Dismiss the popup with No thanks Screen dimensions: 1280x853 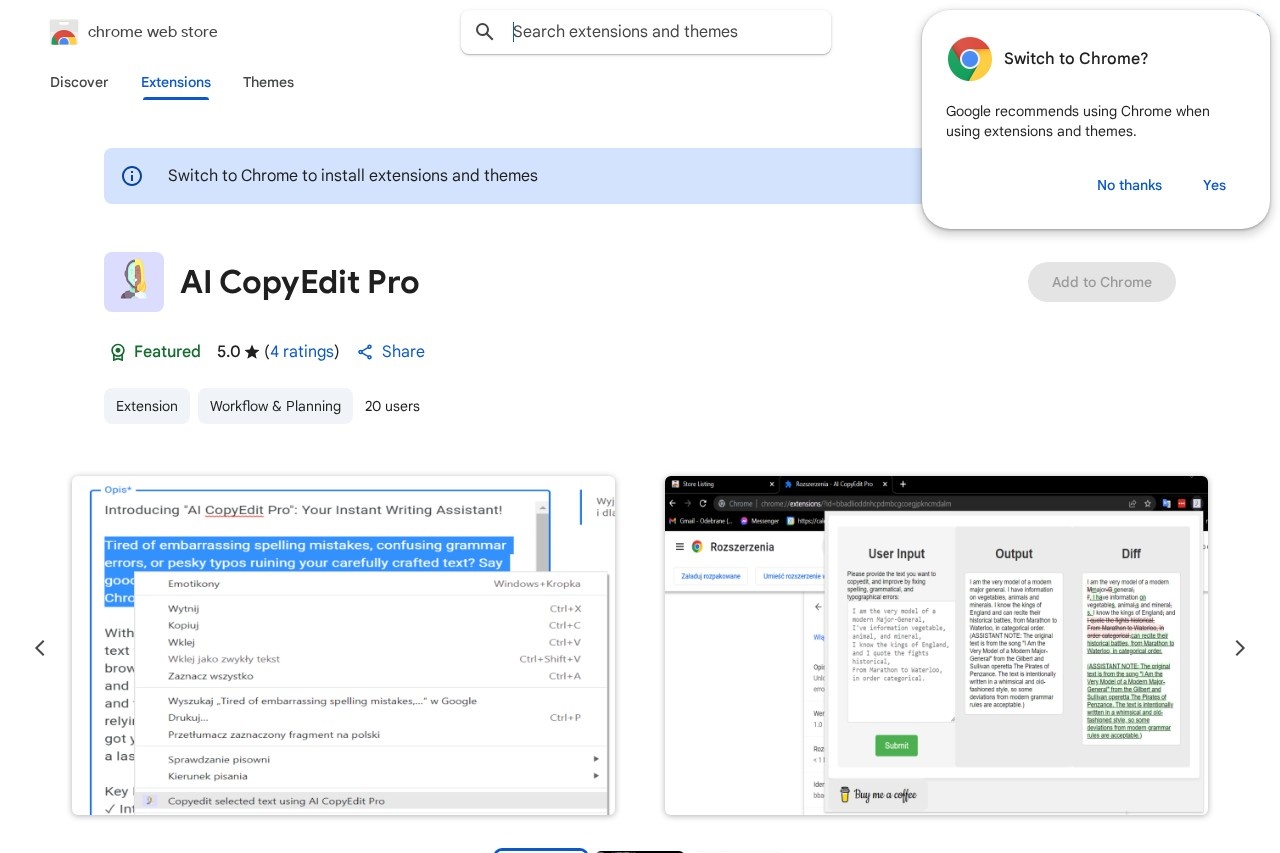[1129, 185]
